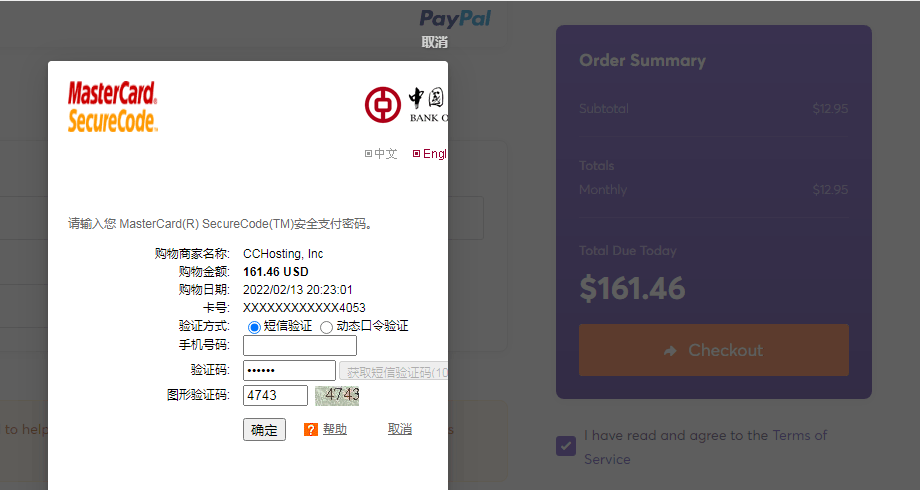Click the PayPal logo behind the dialog

pos(455,19)
